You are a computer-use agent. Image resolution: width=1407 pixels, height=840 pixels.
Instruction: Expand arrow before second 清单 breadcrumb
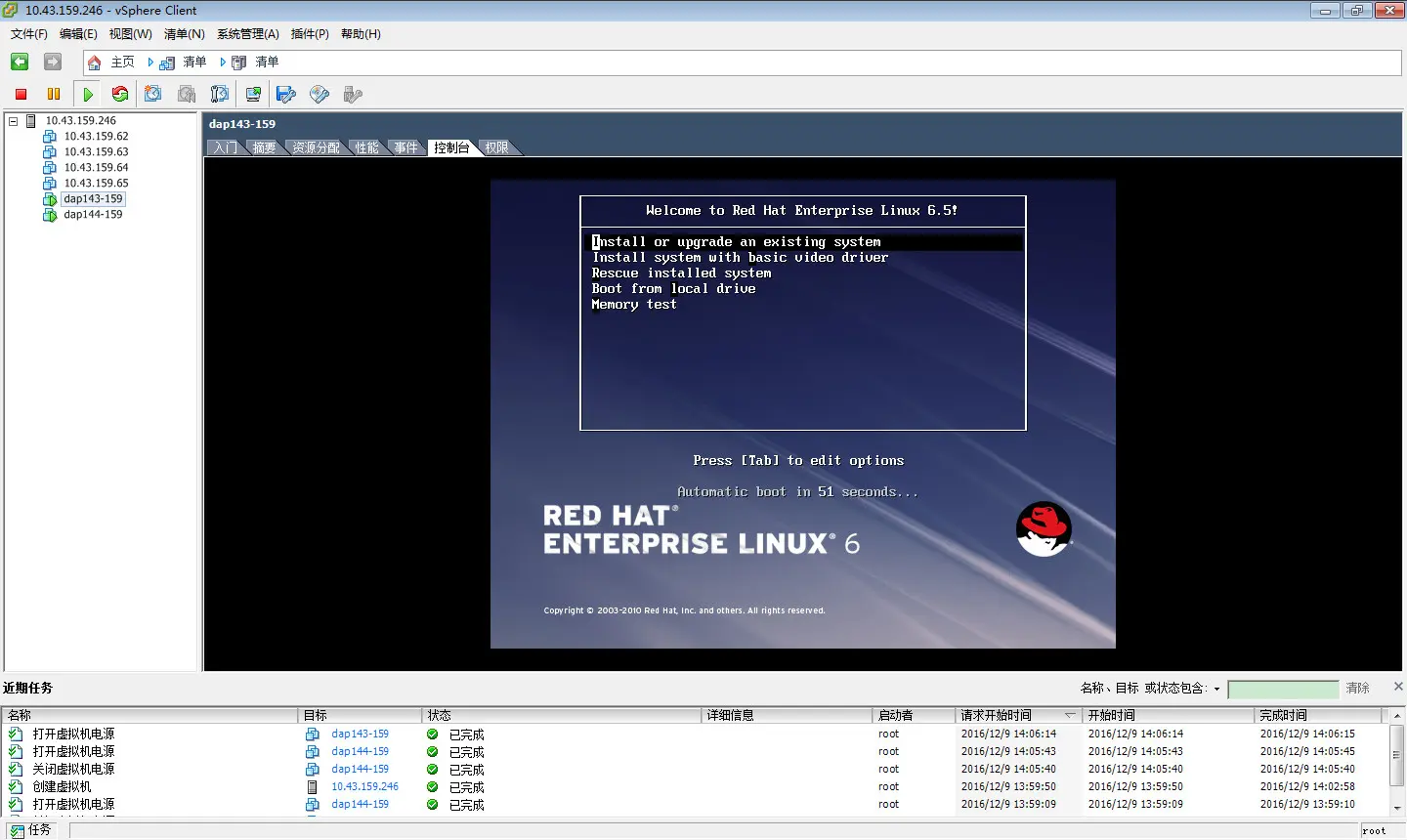[223, 63]
